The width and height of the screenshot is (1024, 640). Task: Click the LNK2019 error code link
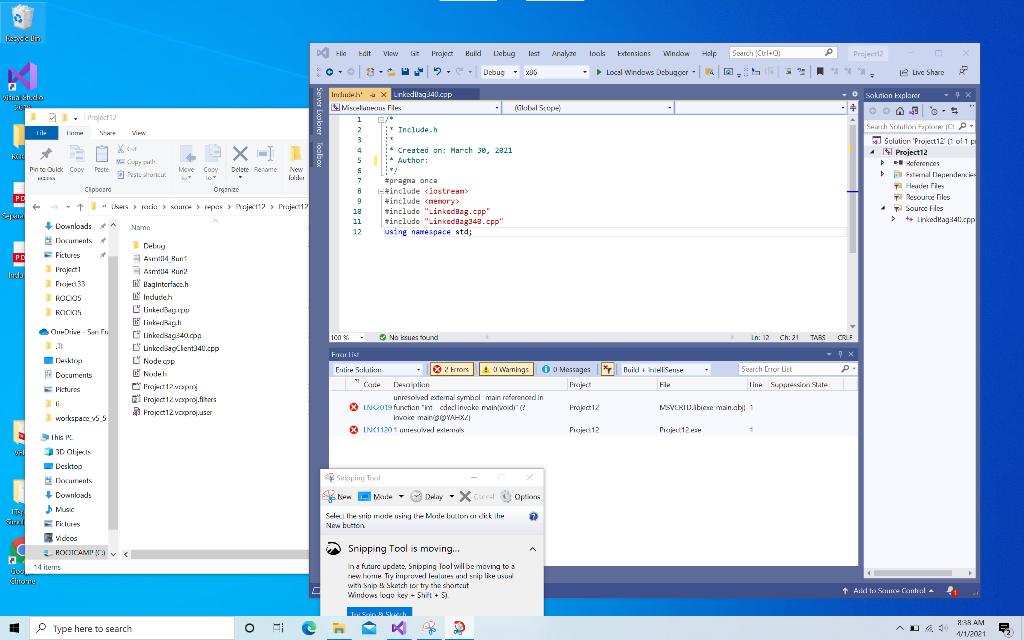[376, 407]
